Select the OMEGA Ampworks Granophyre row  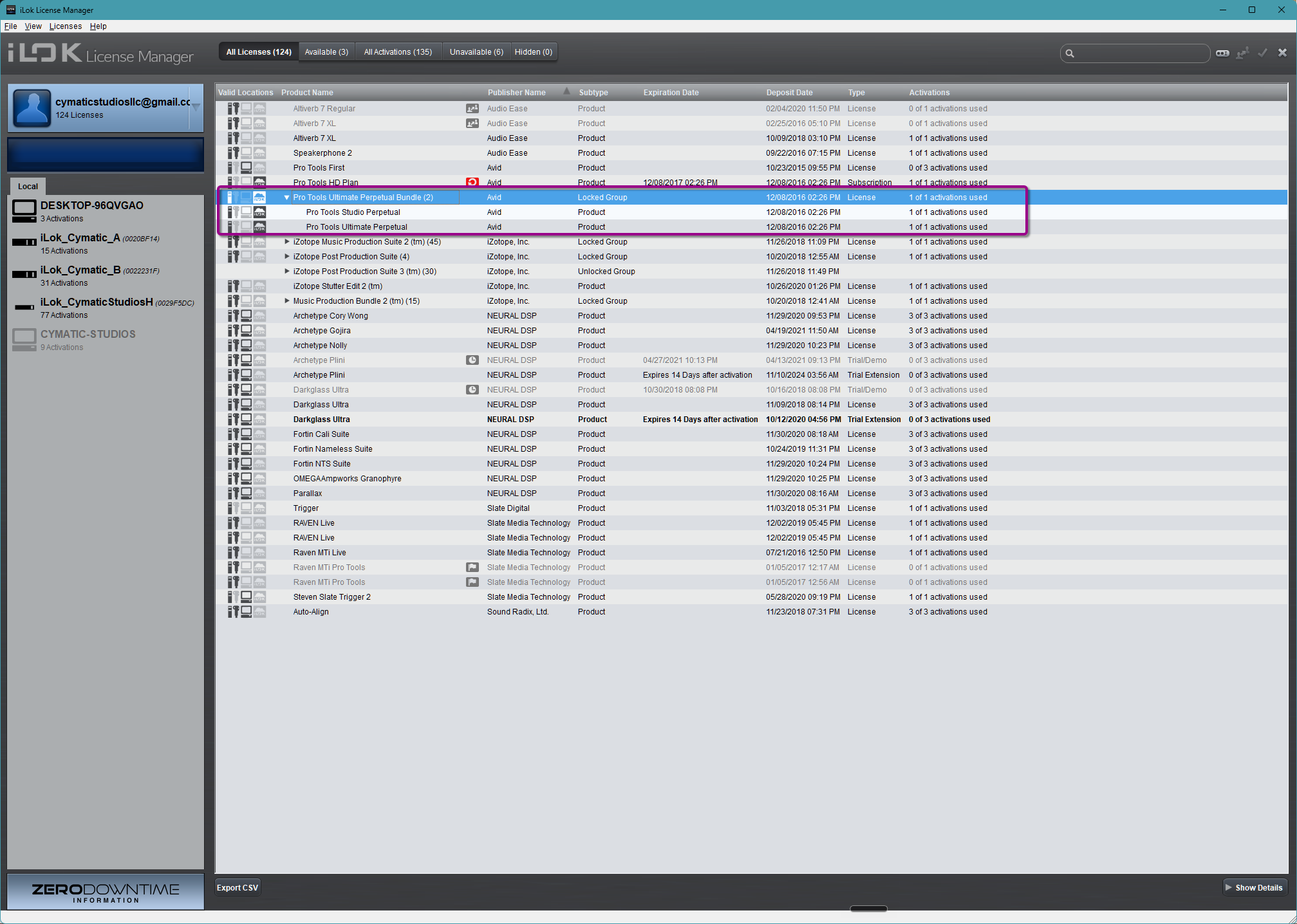click(x=751, y=479)
